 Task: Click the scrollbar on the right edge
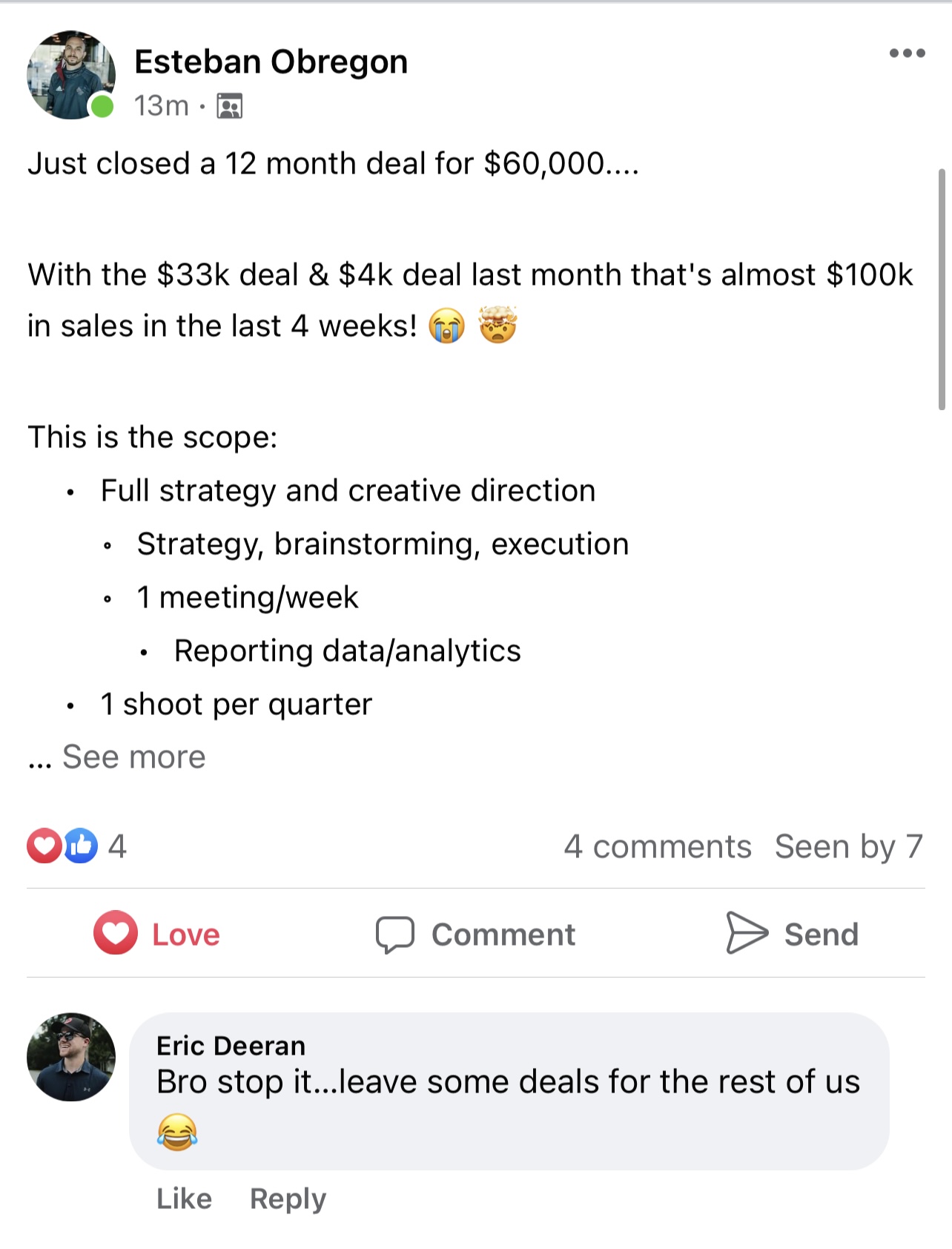tap(942, 289)
